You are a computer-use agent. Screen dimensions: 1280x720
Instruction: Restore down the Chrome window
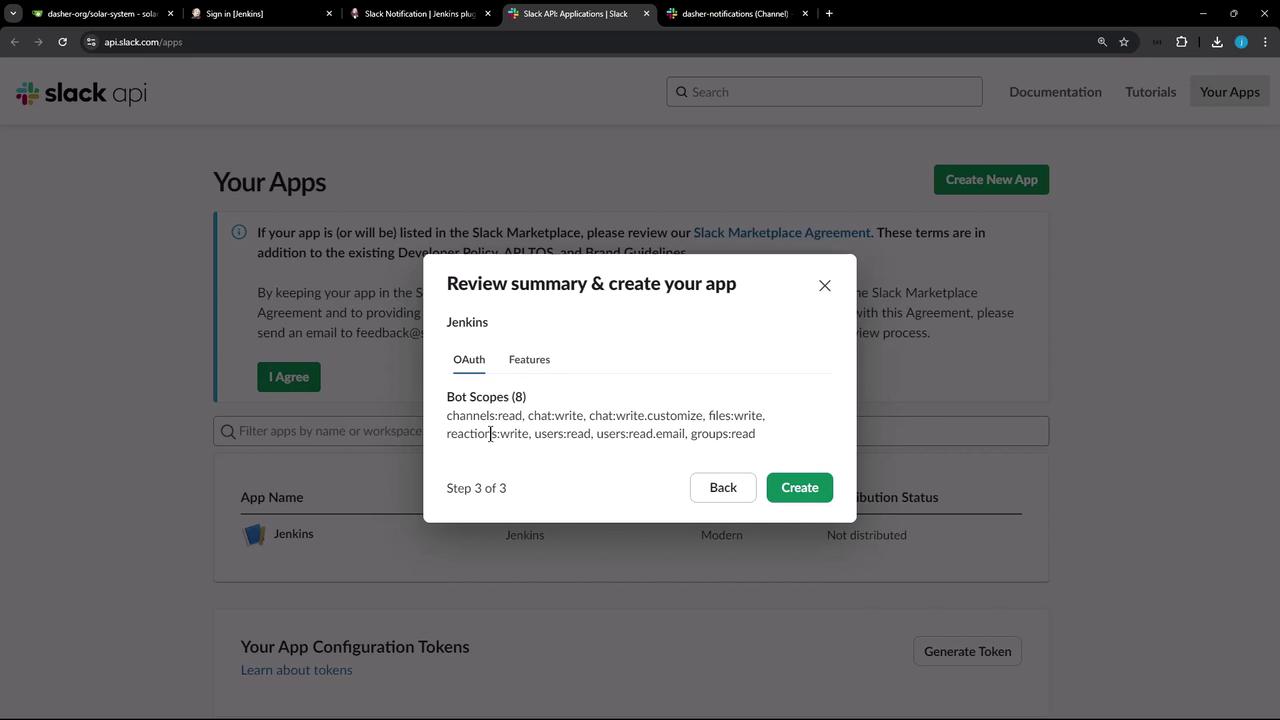pyautogui.click(x=1234, y=14)
